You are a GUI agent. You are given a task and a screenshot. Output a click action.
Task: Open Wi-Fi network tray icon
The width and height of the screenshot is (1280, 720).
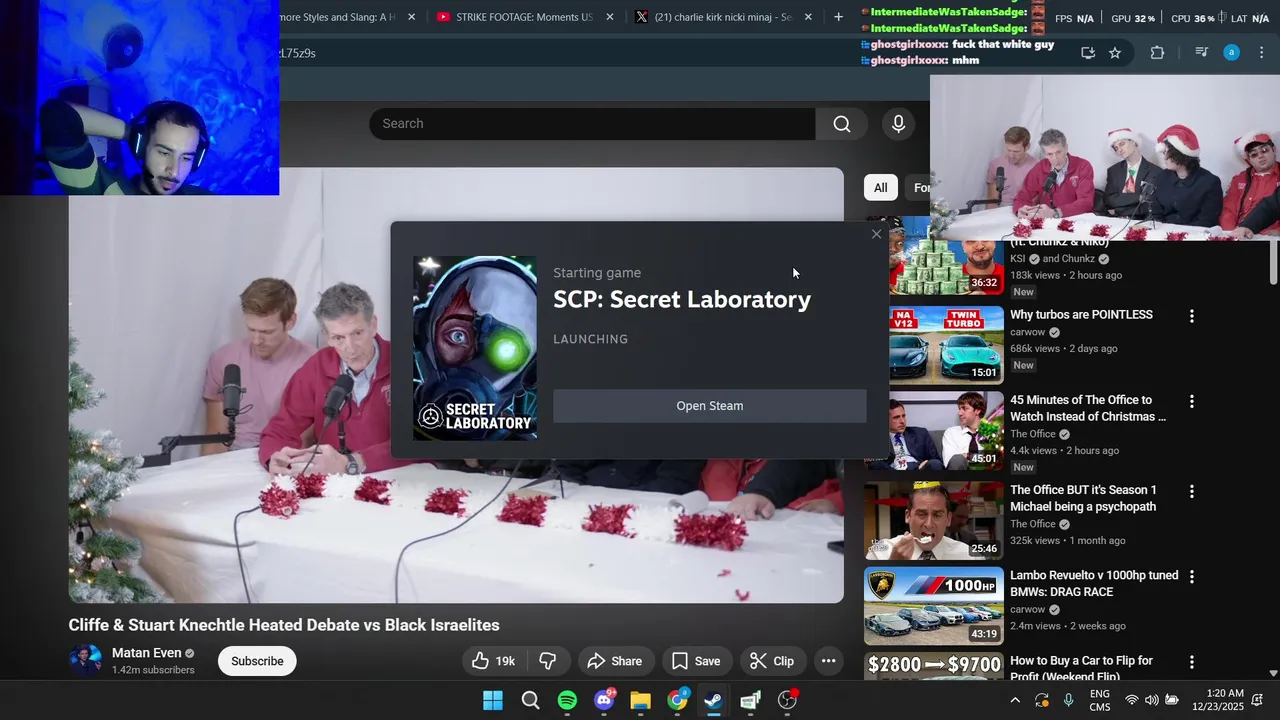coord(1132,700)
